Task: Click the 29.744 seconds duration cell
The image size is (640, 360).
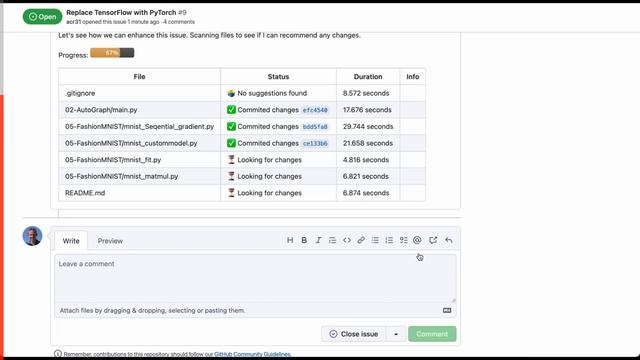Action: click(368, 127)
